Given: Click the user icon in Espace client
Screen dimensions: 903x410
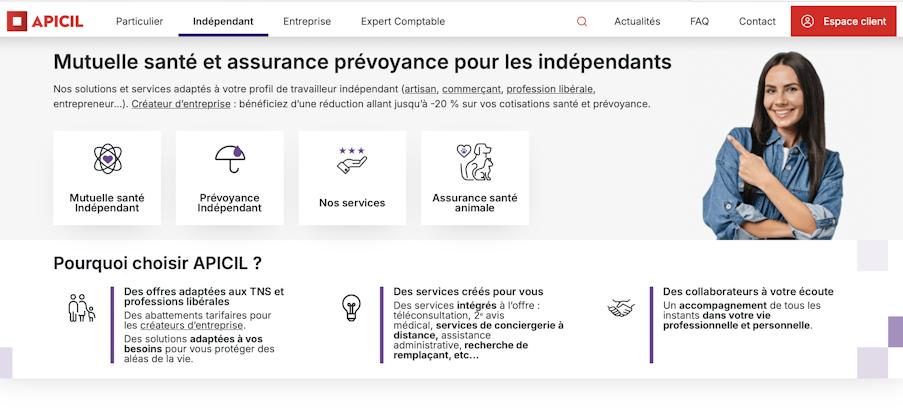Looking at the screenshot, I should click(x=807, y=21).
